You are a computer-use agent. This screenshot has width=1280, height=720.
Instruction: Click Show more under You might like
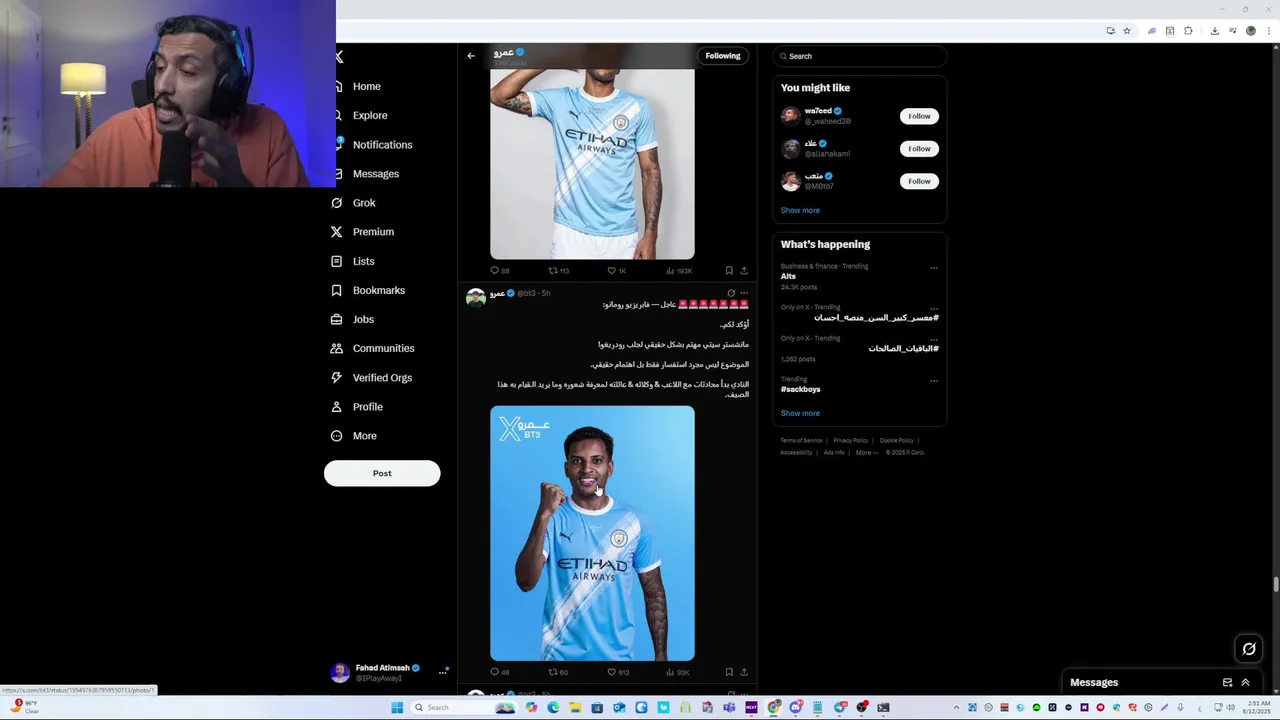point(800,210)
